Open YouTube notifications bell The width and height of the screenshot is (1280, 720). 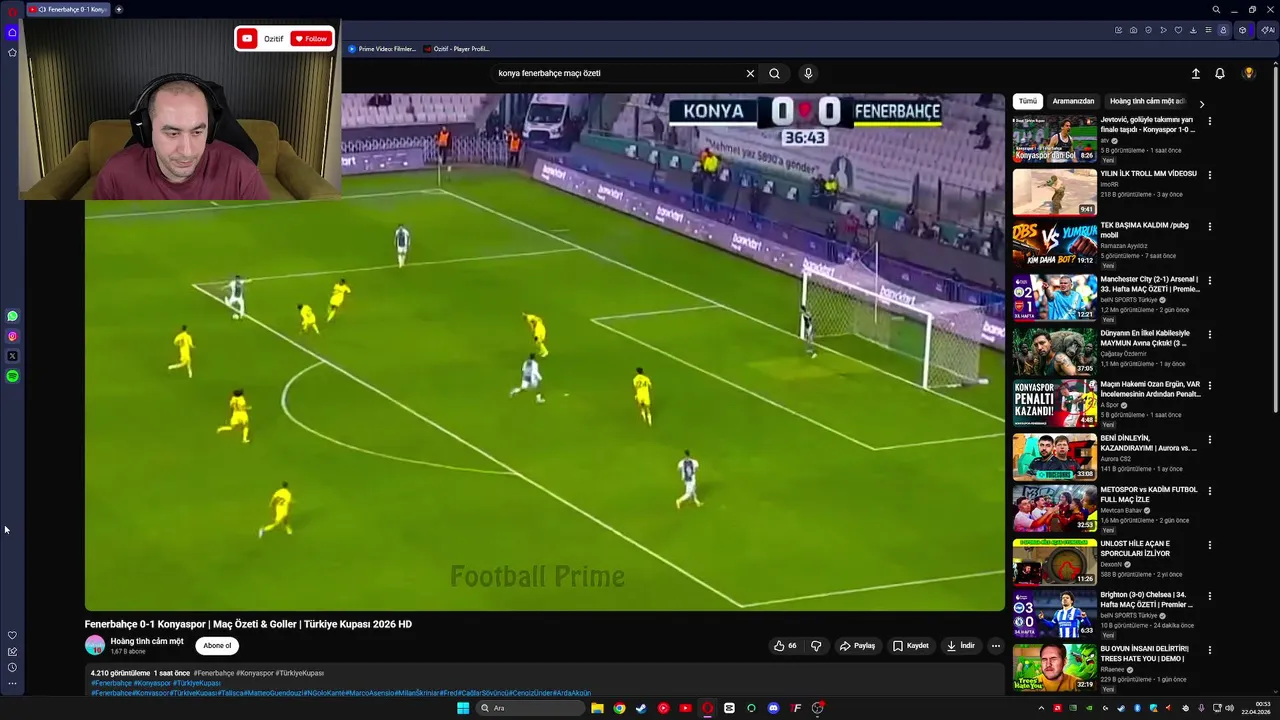(1220, 73)
